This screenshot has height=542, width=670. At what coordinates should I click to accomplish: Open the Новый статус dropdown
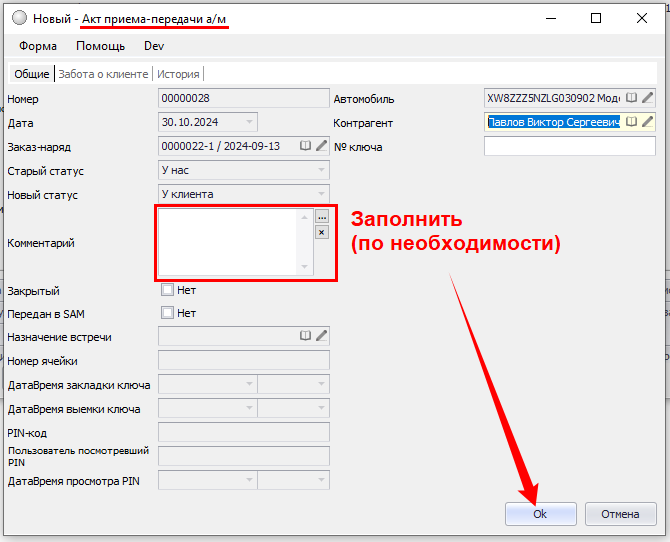[320, 194]
